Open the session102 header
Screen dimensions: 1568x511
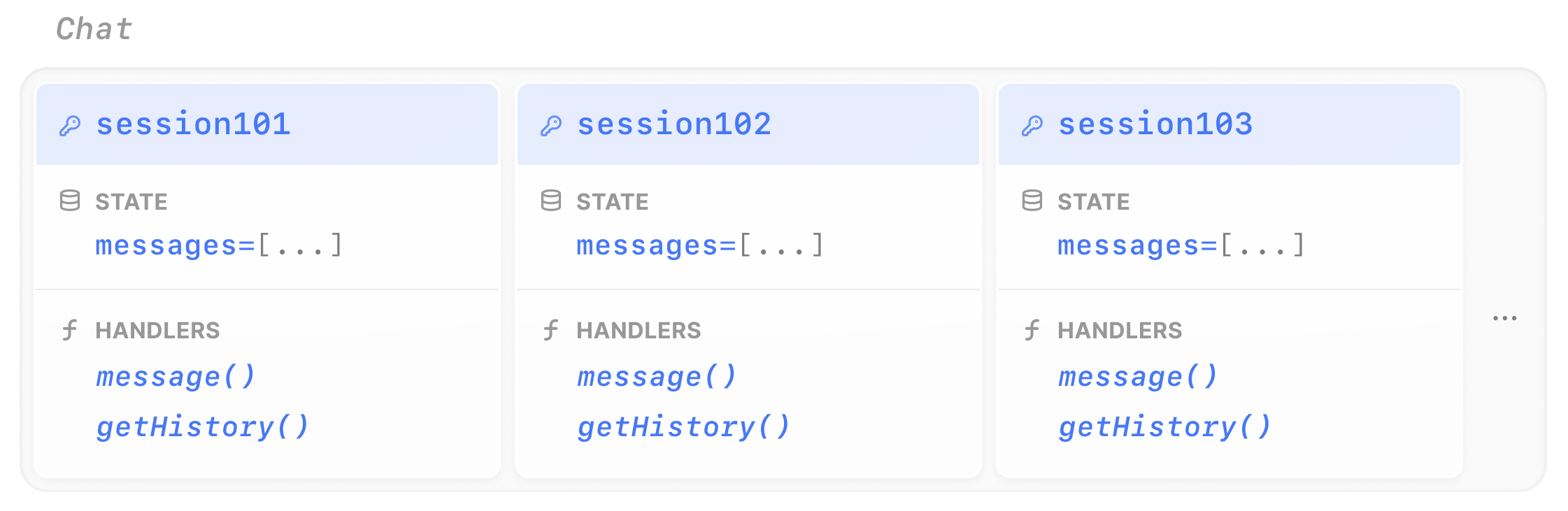tap(748, 124)
